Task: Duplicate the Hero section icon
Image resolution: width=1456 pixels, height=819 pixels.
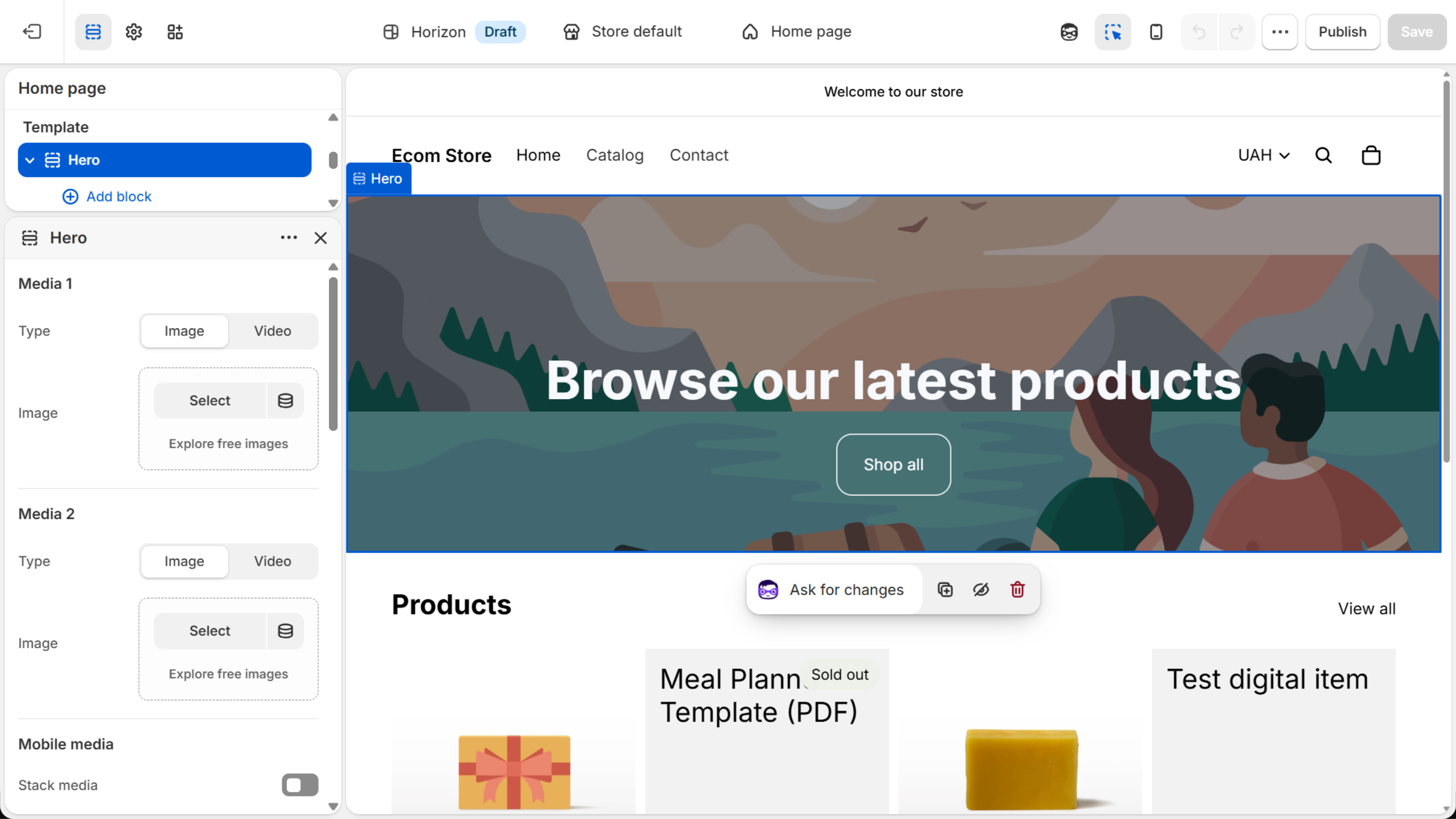Action: [x=945, y=590]
